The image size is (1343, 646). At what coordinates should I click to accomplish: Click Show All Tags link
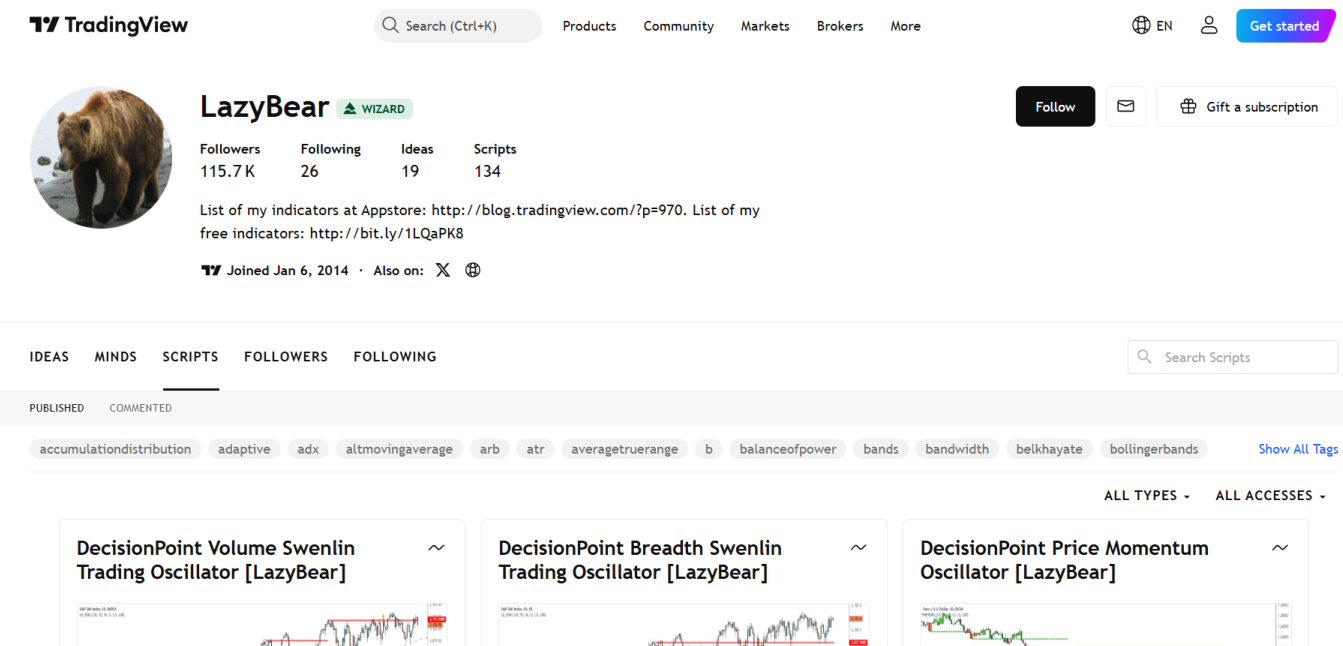point(1298,449)
